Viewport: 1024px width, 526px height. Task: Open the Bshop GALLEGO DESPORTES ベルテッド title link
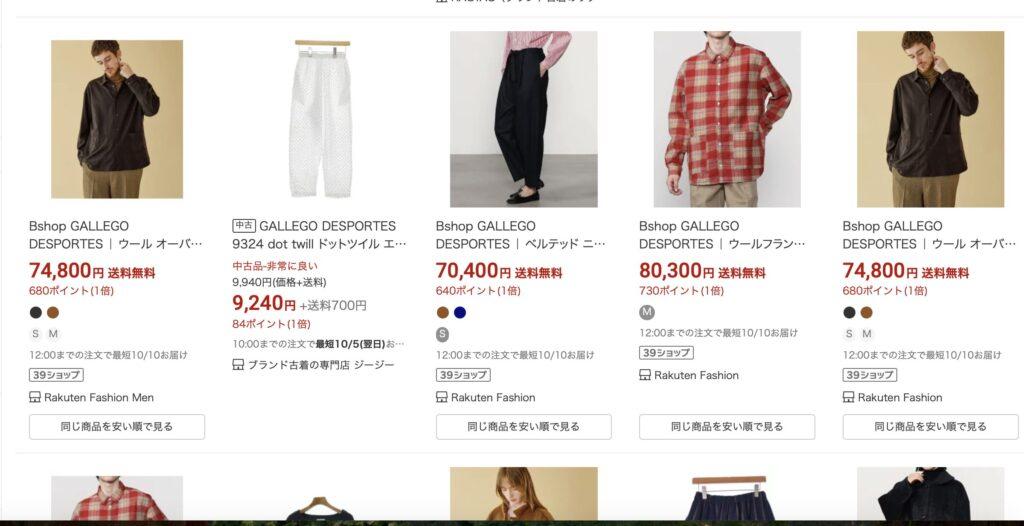(x=520, y=235)
